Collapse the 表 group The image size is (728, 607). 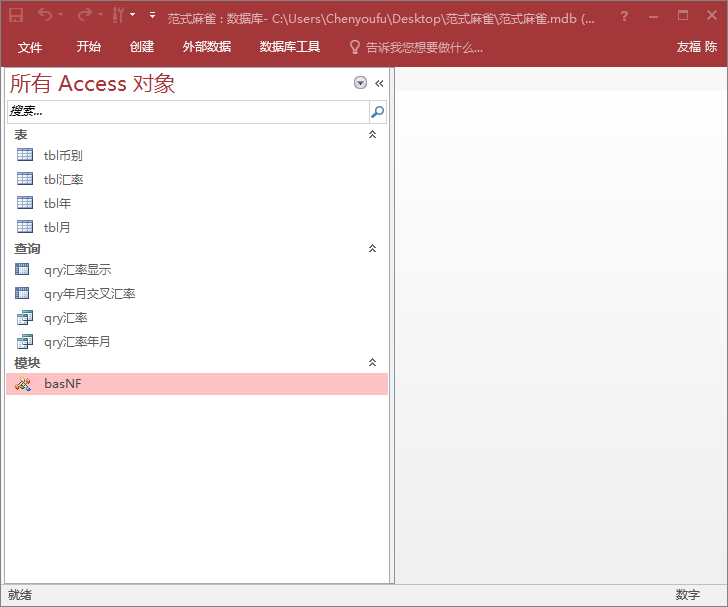click(372, 135)
